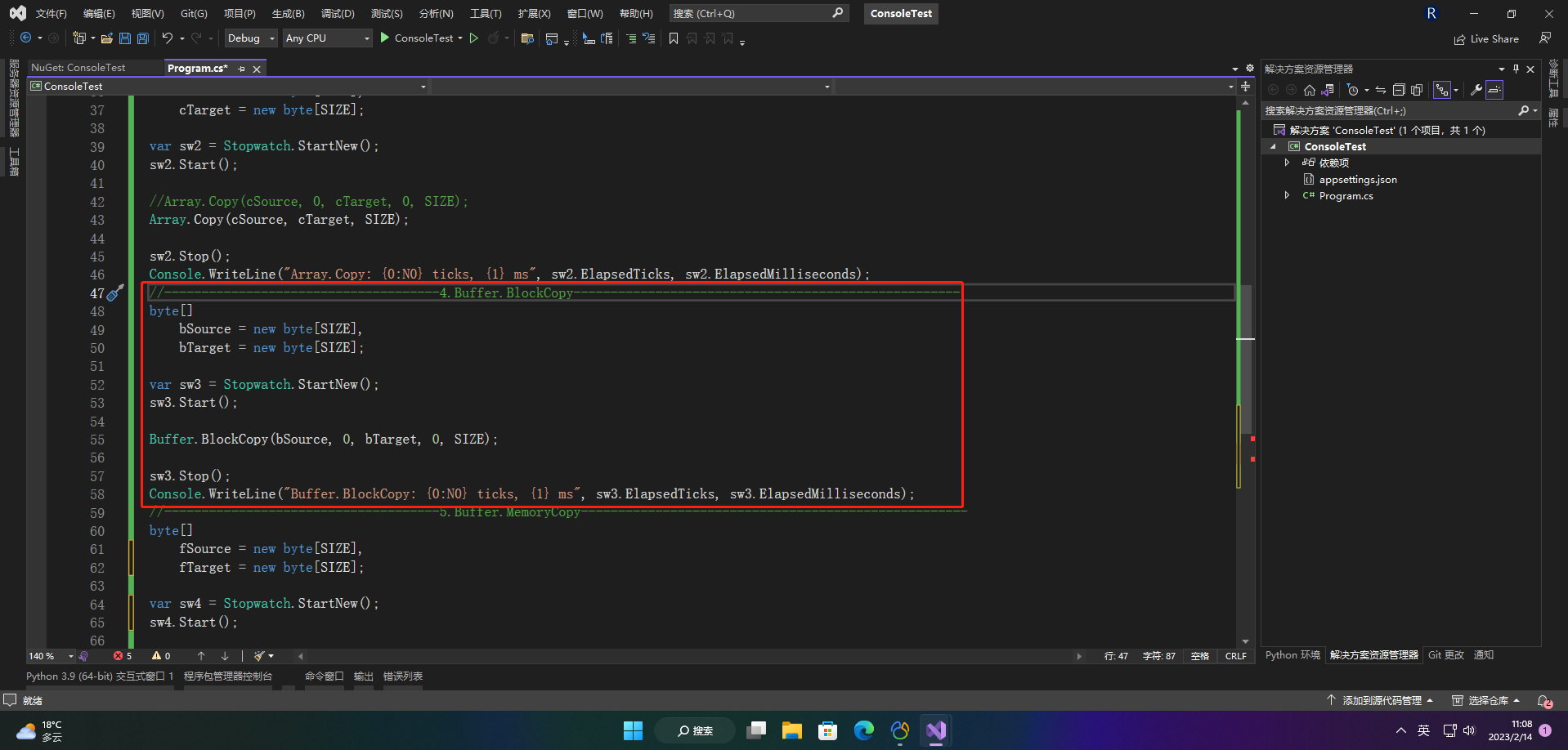Open the ConsoleTest project navigation dropdown
1568x750 pixels.
228,86
